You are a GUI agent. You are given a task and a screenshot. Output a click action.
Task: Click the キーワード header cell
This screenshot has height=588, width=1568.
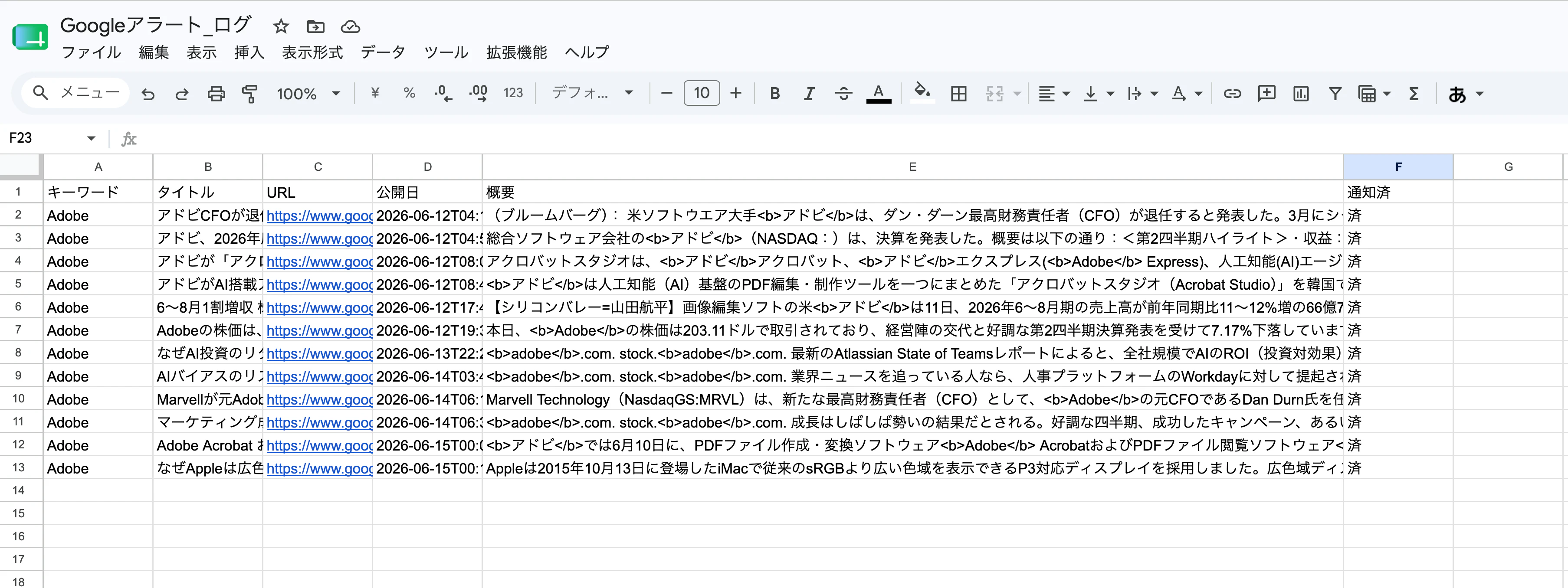[x=97, y=192]
